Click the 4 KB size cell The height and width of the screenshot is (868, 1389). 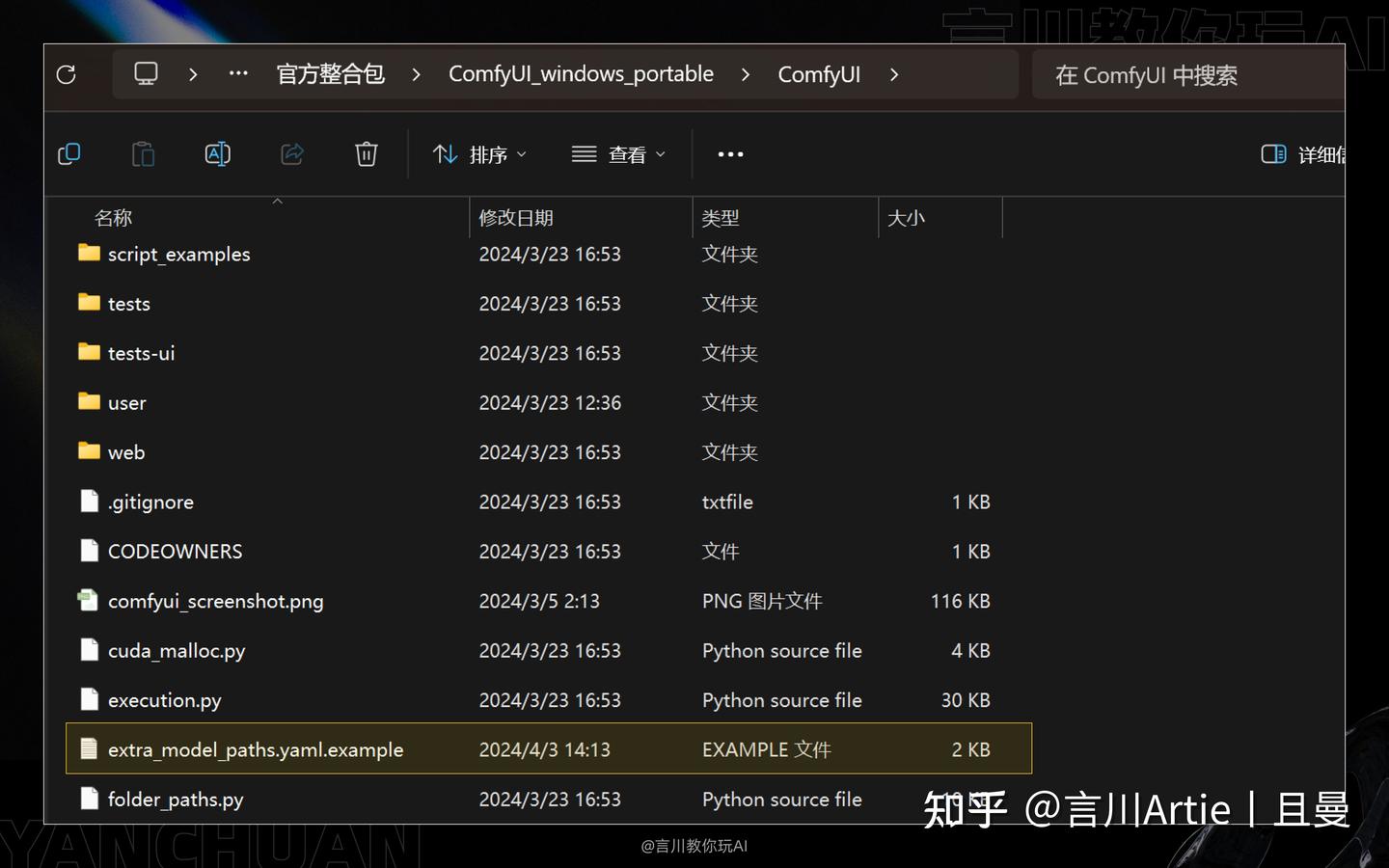click(970, 651)
